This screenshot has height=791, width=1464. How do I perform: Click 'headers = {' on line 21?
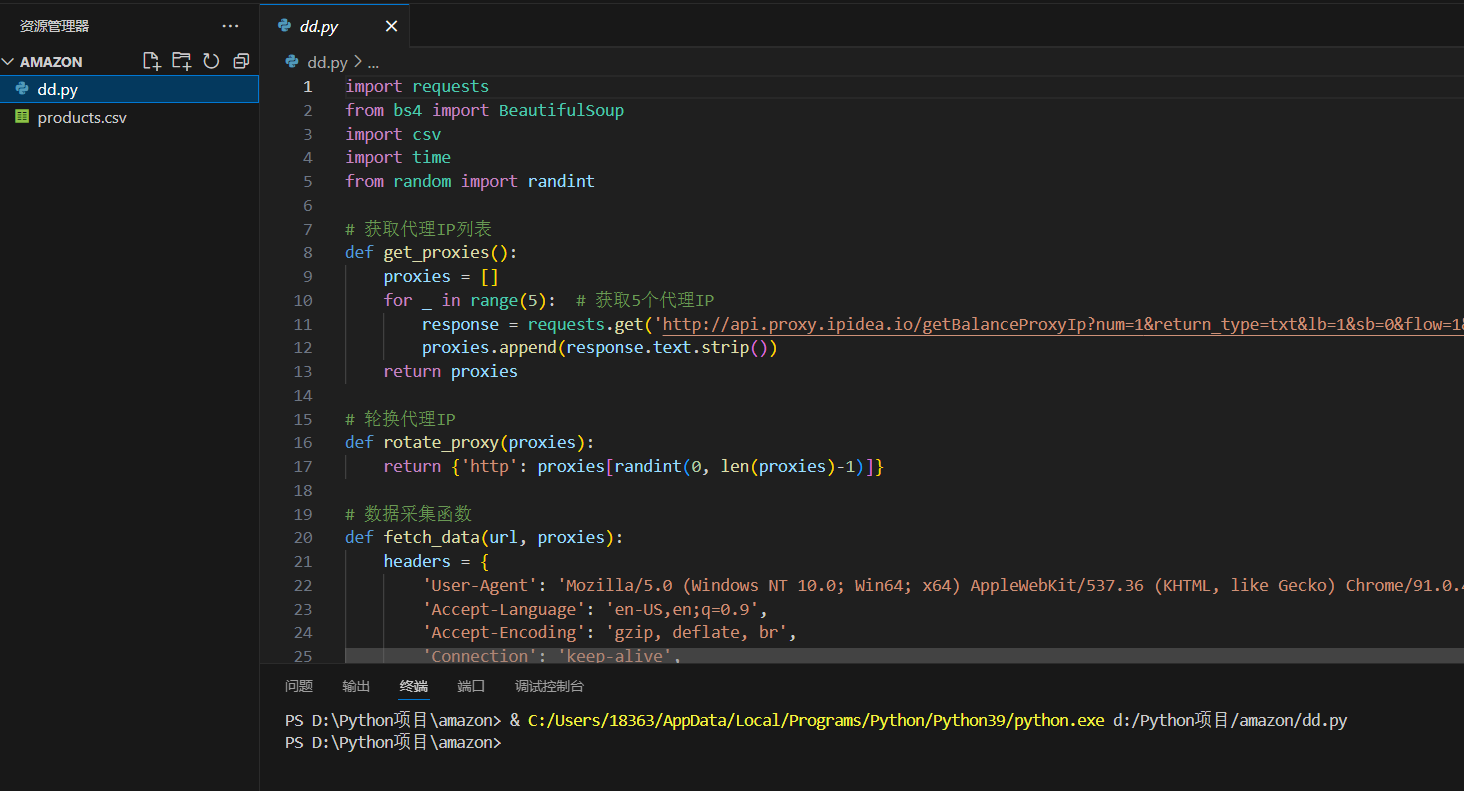point(436,562)
